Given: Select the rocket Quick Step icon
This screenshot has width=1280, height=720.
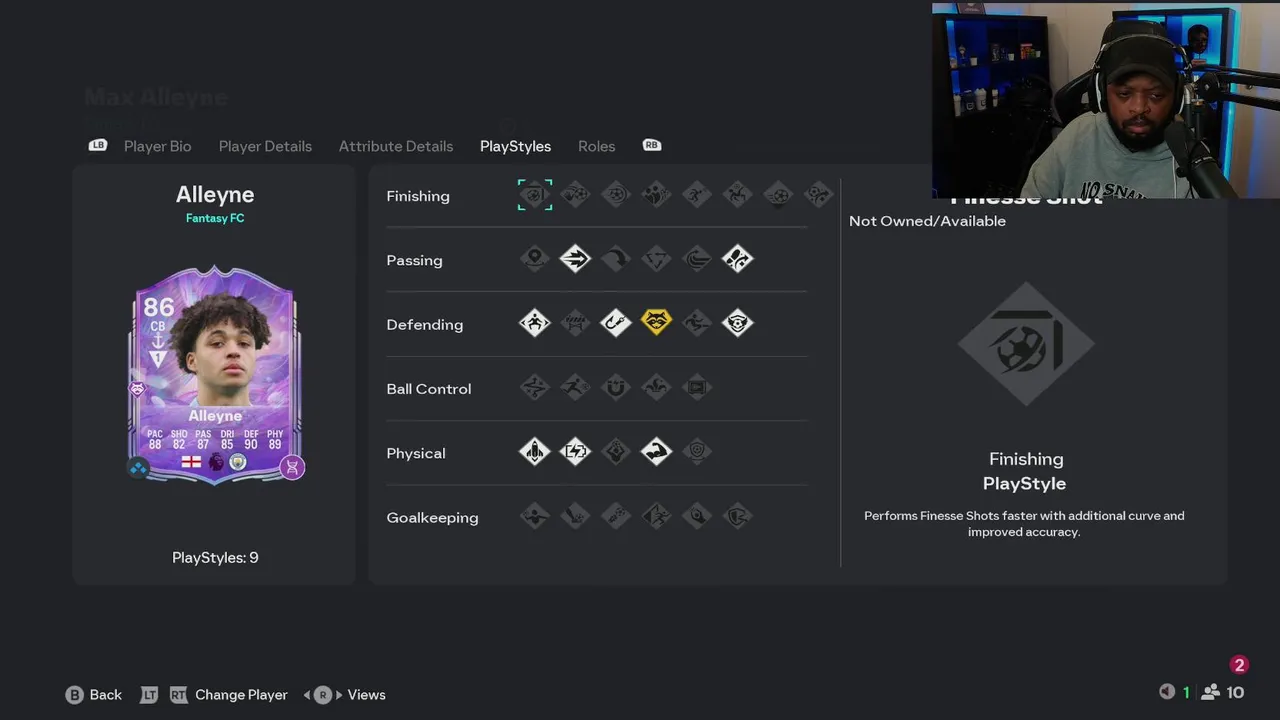Looking at the screenshot, I should tap(535, 451).
